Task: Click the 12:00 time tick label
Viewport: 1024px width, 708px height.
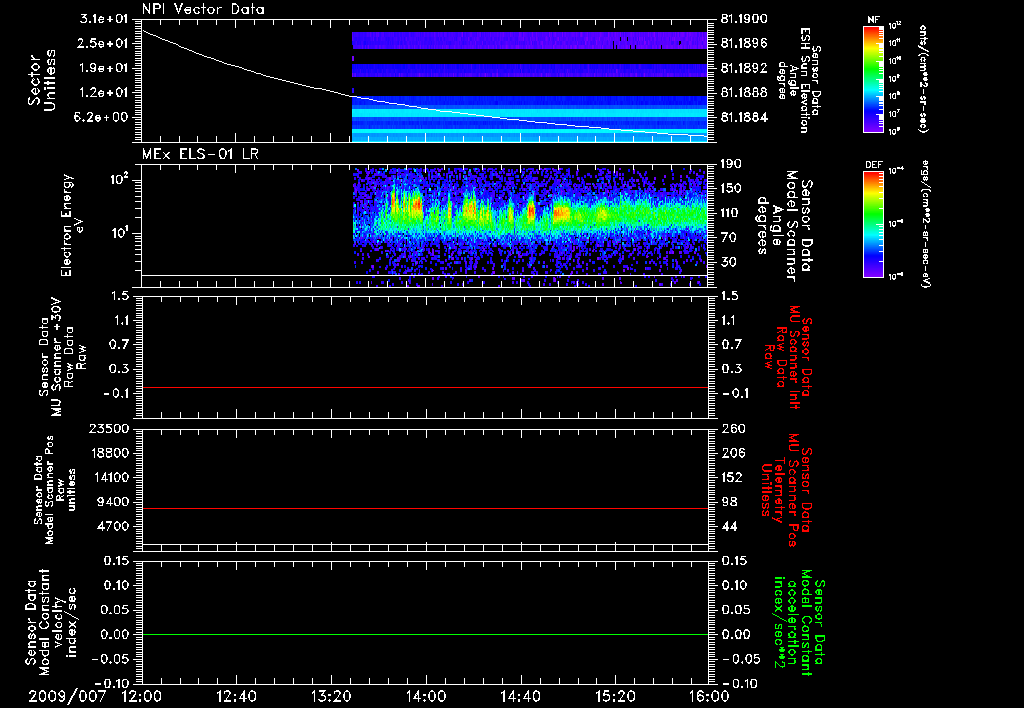Action: [x=142, y=696]
